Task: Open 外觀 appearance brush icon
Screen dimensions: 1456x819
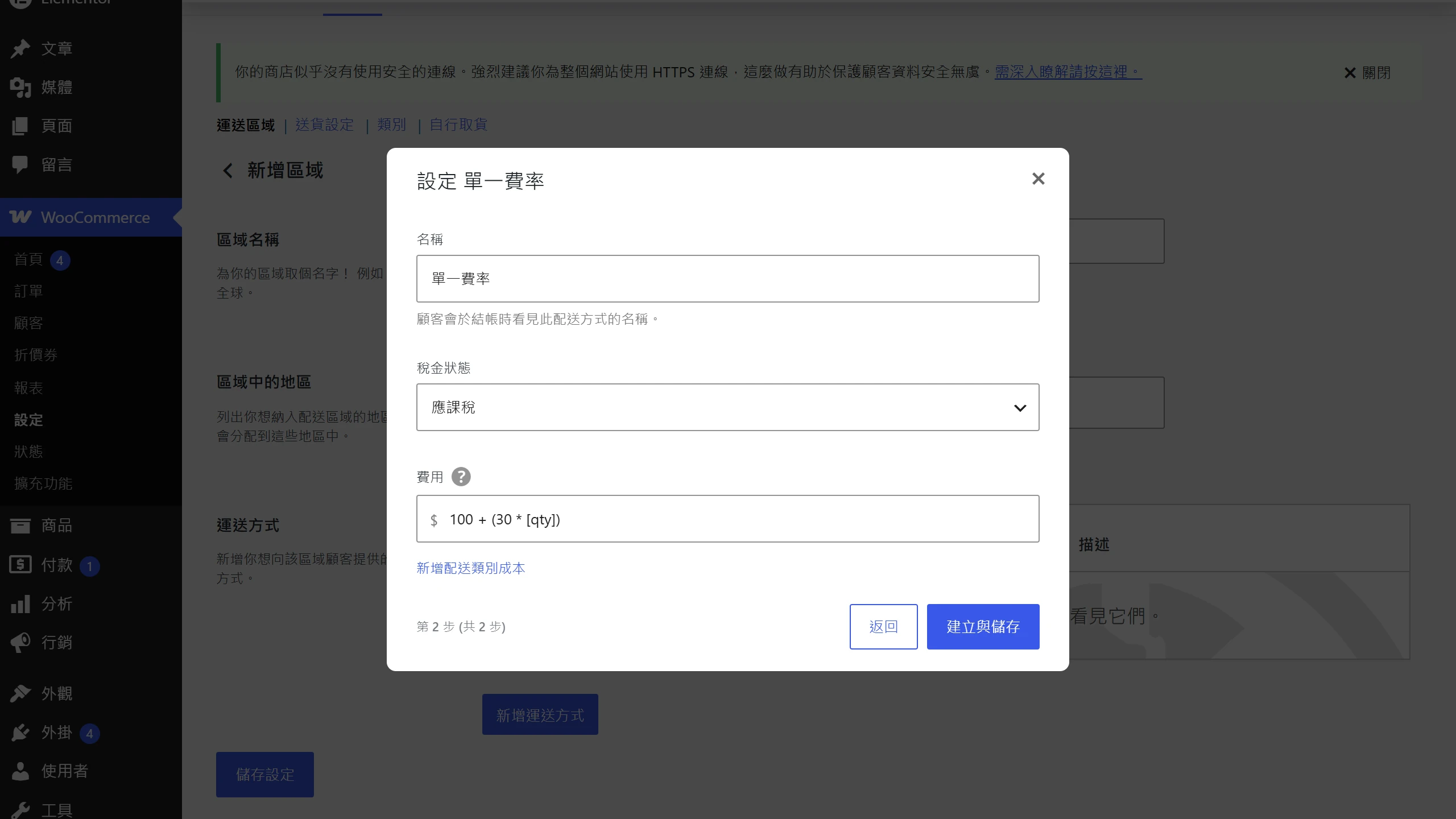Action: click(x=20, y=693)
